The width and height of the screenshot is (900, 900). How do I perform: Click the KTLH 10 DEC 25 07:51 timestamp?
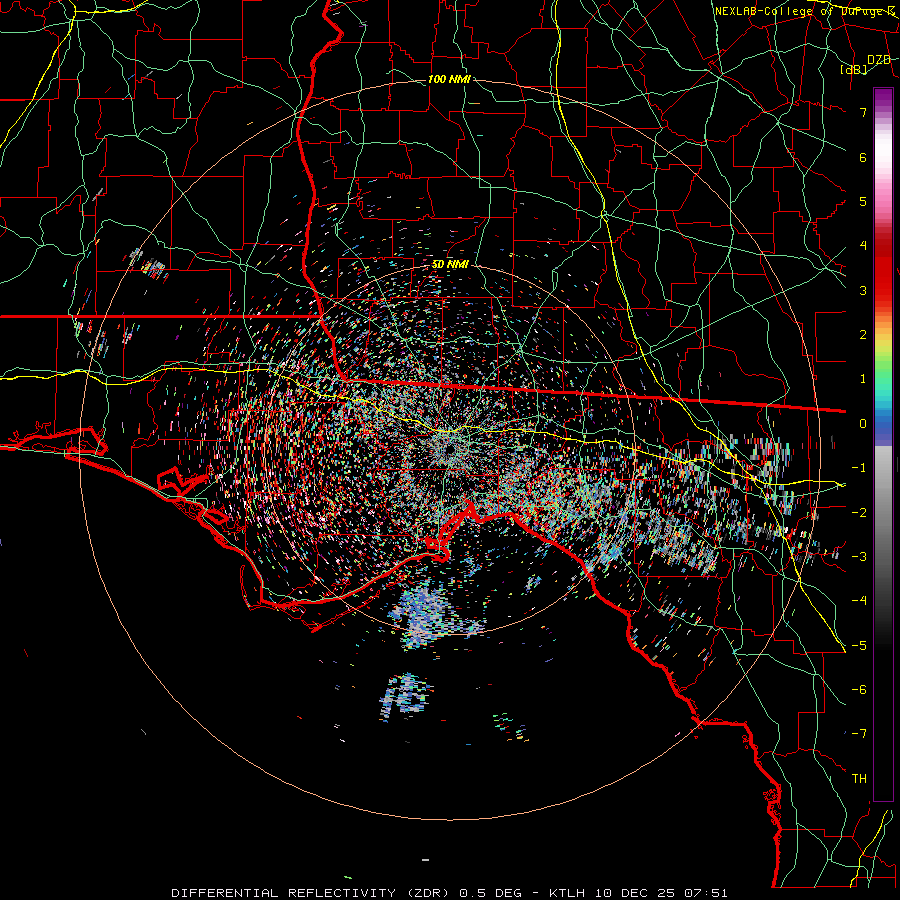point(638,893)
